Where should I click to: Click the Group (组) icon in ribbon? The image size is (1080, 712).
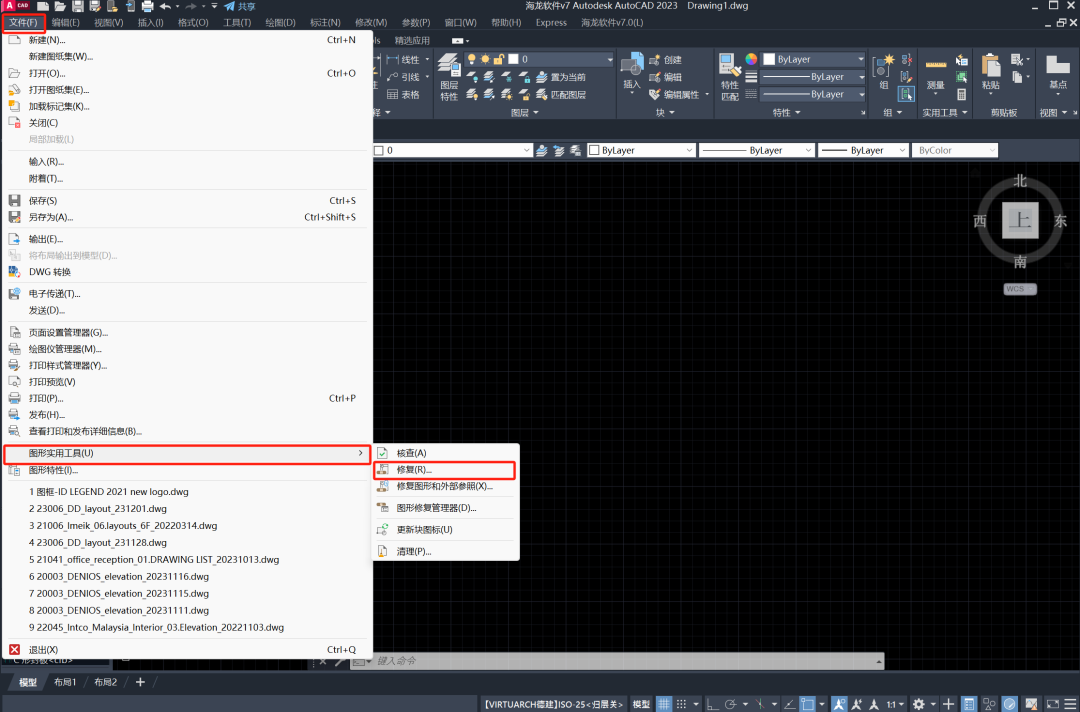(x=884, y=66)
